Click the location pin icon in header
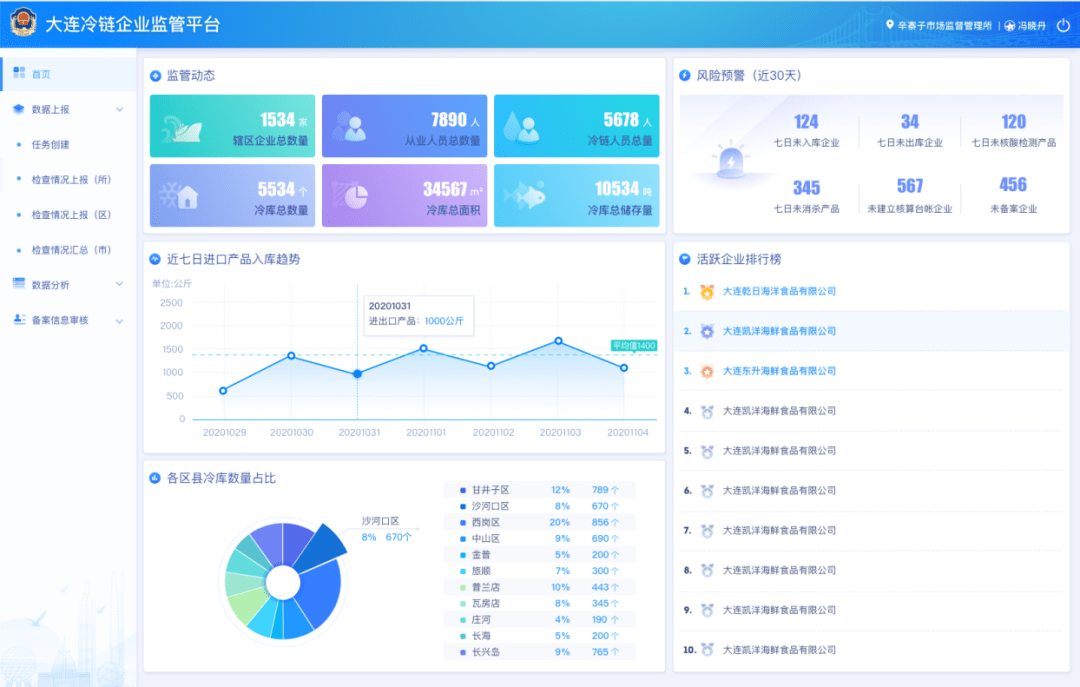This screenshot has width=1080, height=687. [x=890, y=25]
